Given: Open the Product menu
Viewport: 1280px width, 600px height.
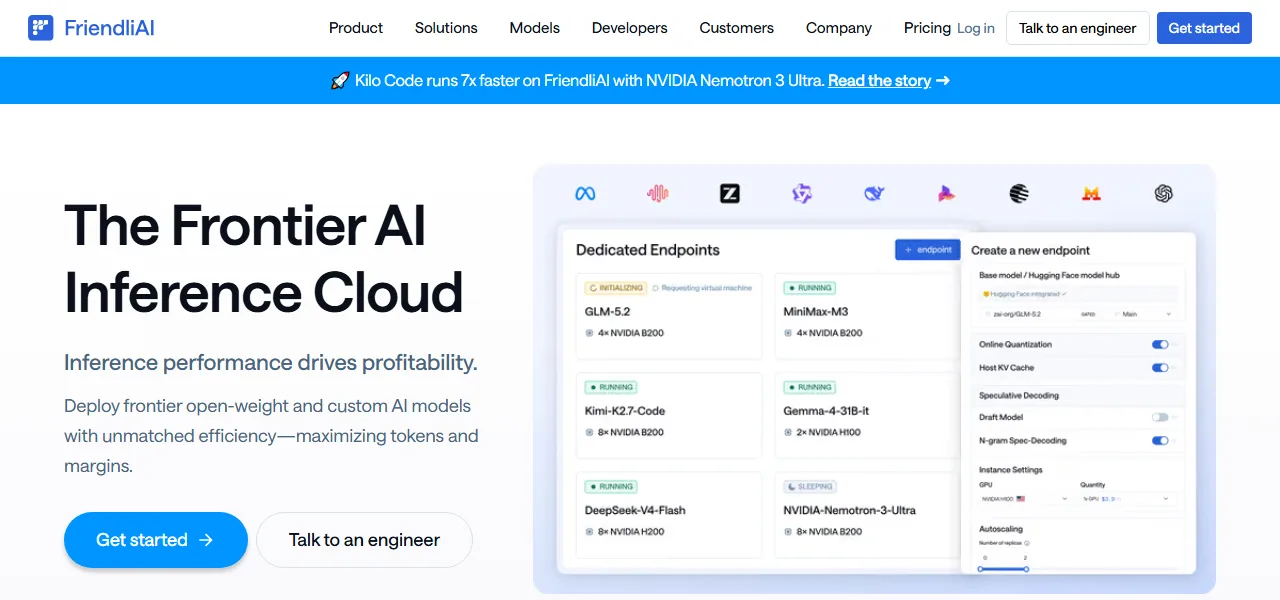Looking at the screenshot, I should 356,28.
